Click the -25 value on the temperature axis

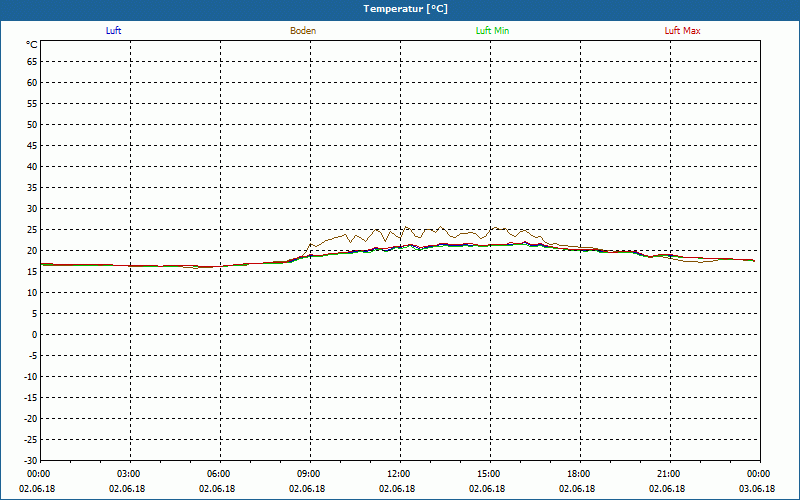click(x=30, y=440)
